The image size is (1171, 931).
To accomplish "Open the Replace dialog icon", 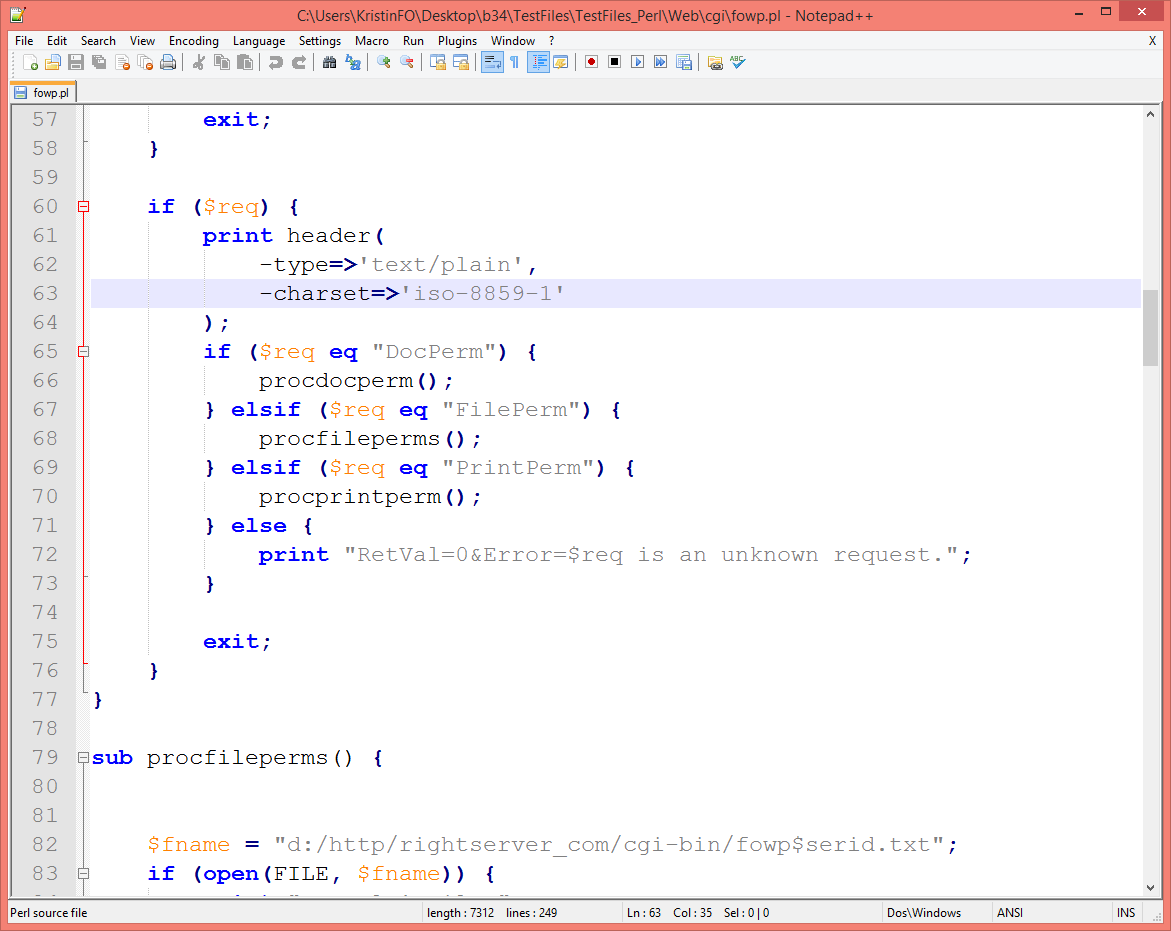I will 352,63.
